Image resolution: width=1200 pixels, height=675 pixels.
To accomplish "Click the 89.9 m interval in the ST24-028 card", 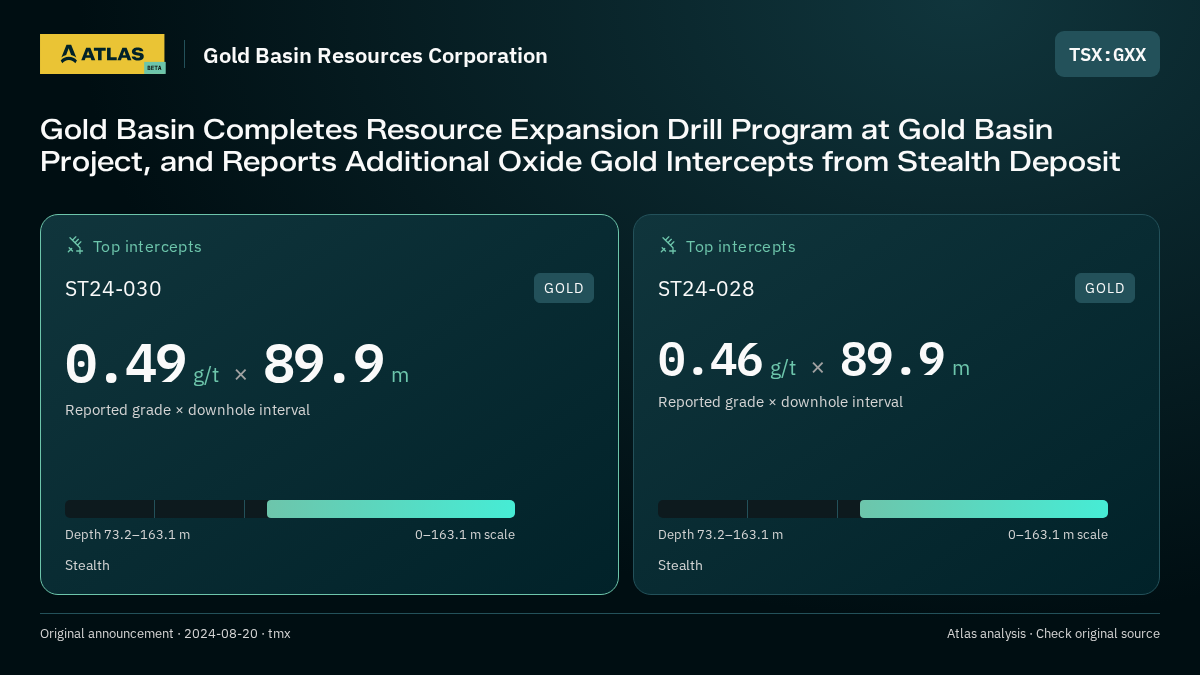I will tap(905, 360).
